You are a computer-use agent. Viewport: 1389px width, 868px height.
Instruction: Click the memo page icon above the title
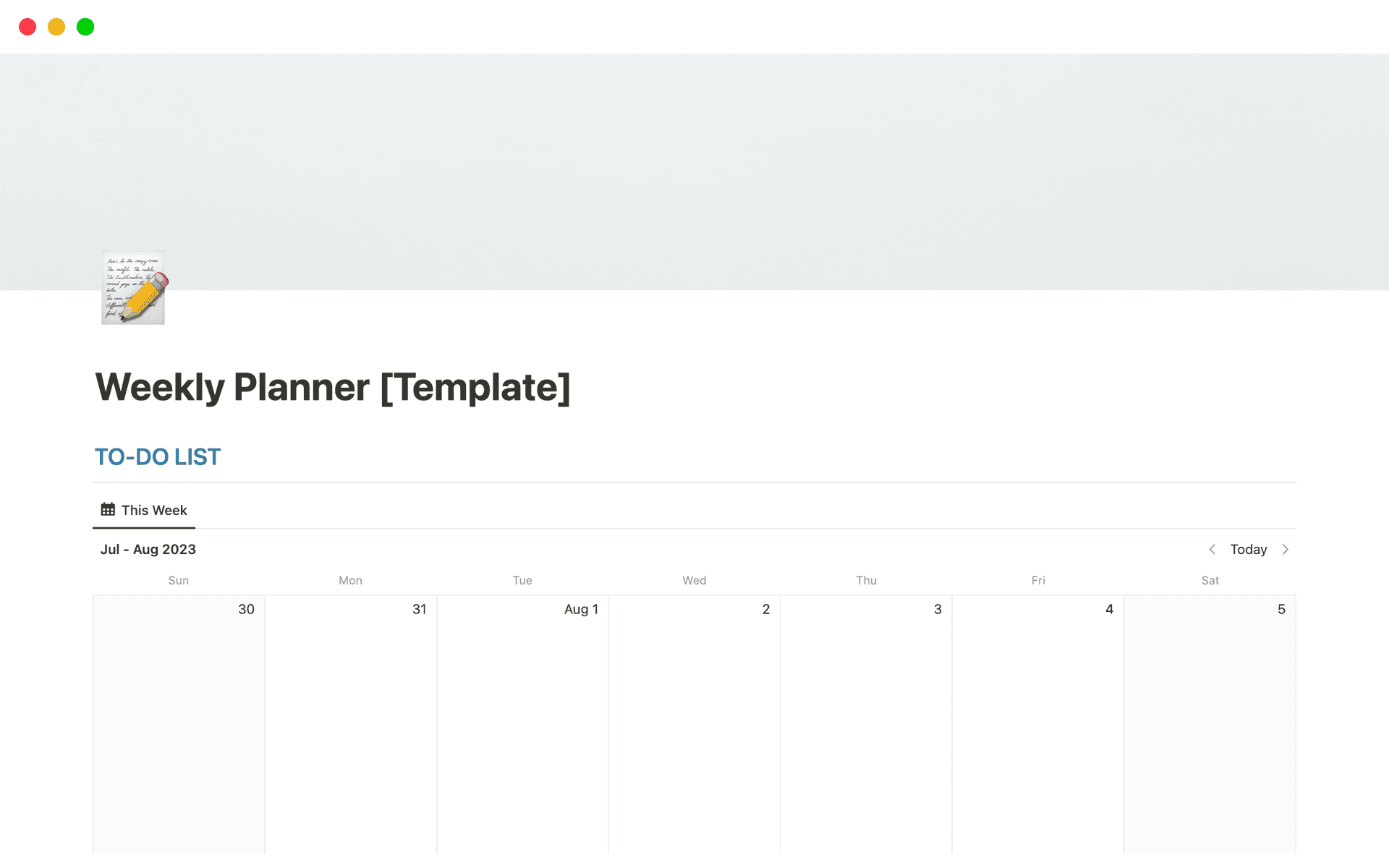coord(133,287)
